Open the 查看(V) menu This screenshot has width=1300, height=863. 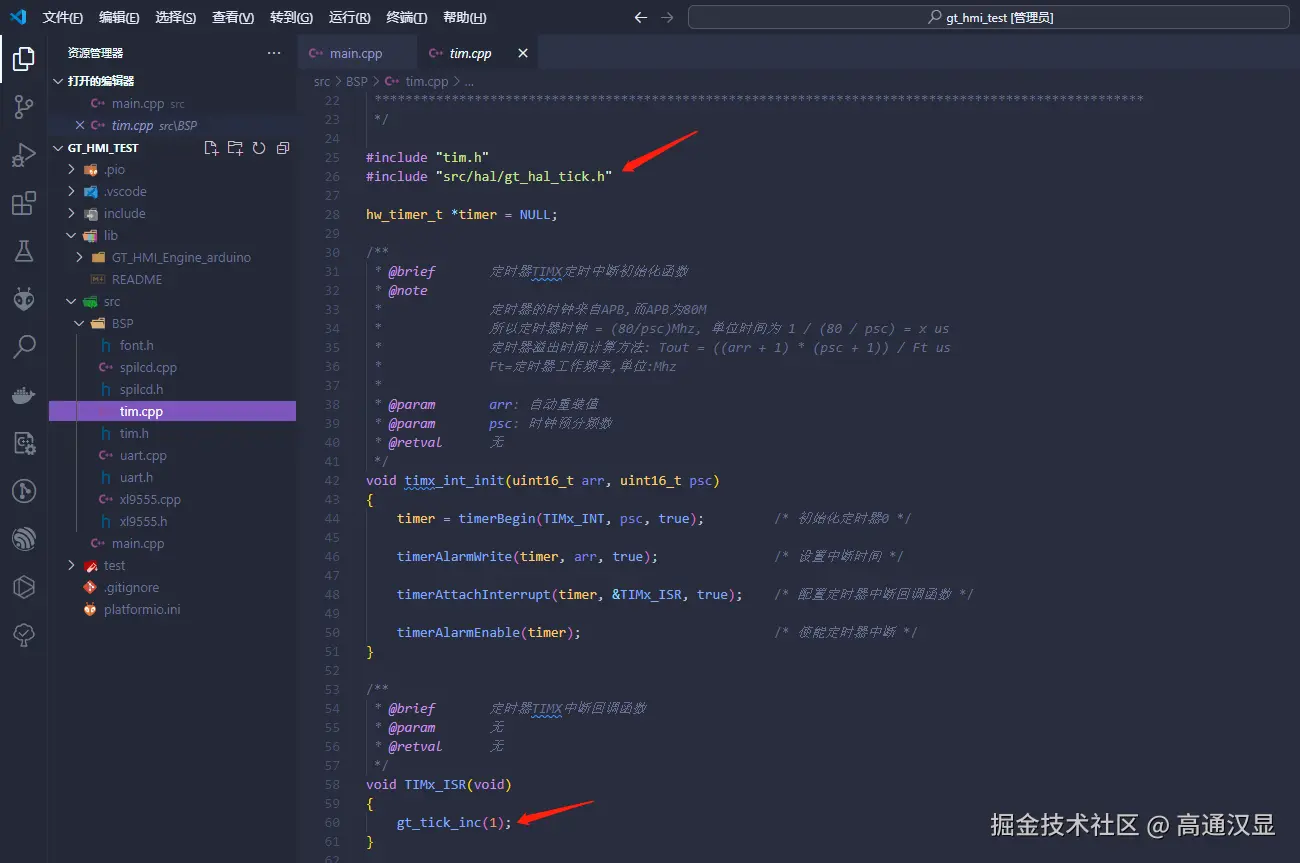point(233,18)
